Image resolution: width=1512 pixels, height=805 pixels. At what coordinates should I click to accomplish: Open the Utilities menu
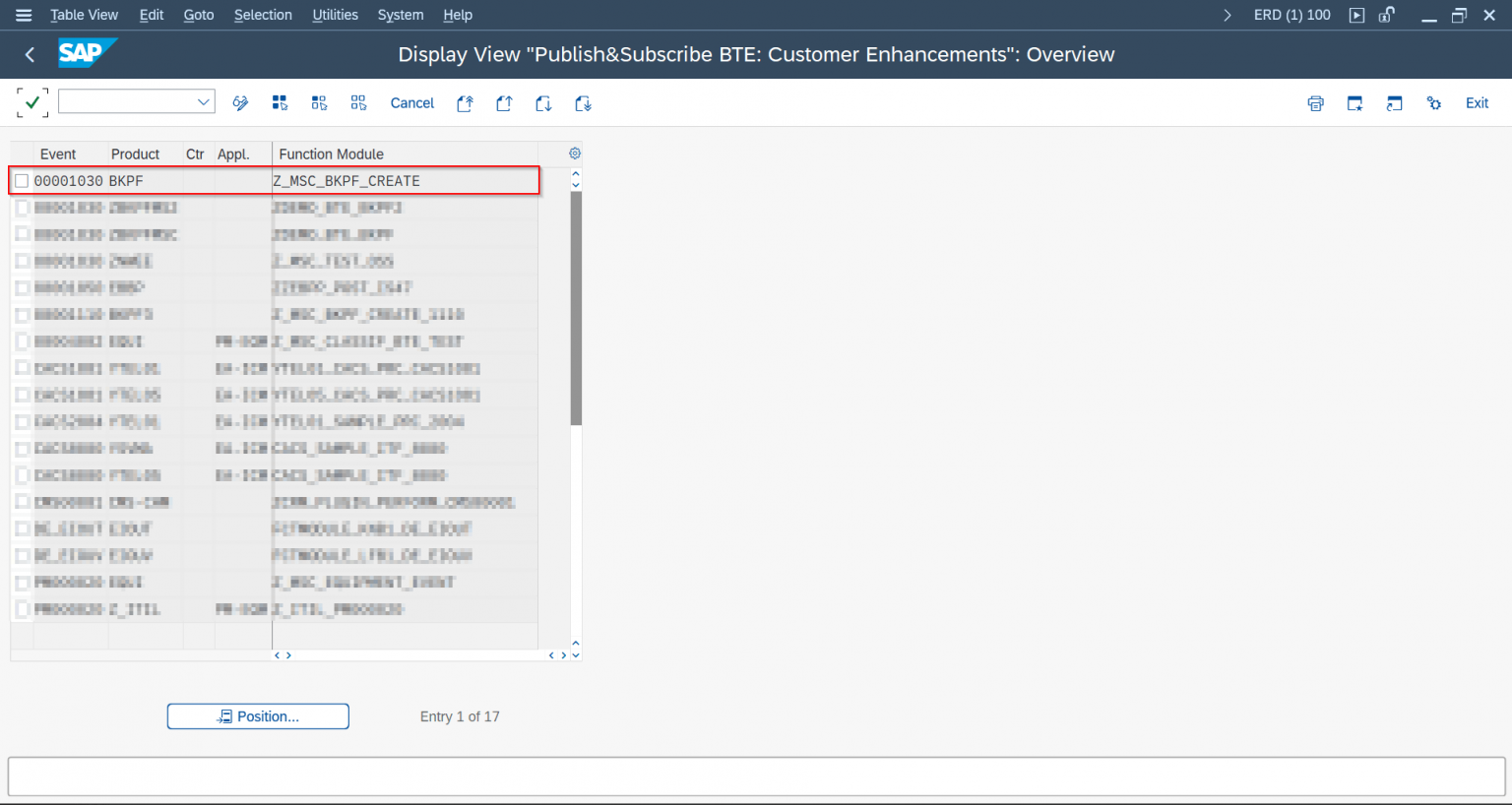[x=335, y=15]
